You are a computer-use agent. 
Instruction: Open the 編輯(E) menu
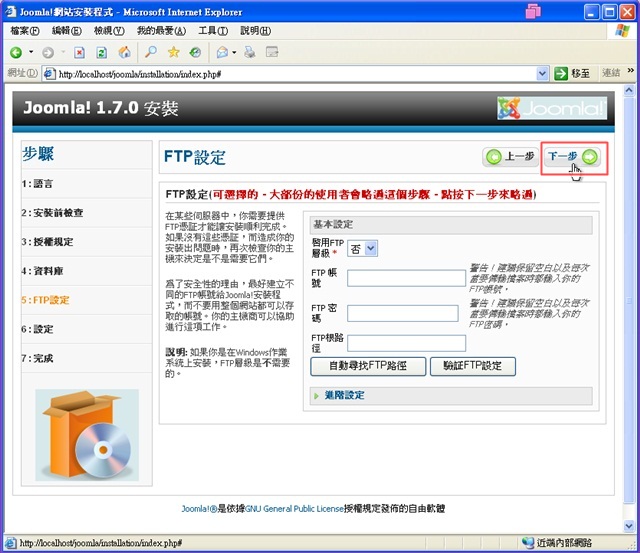coord(67,31)
